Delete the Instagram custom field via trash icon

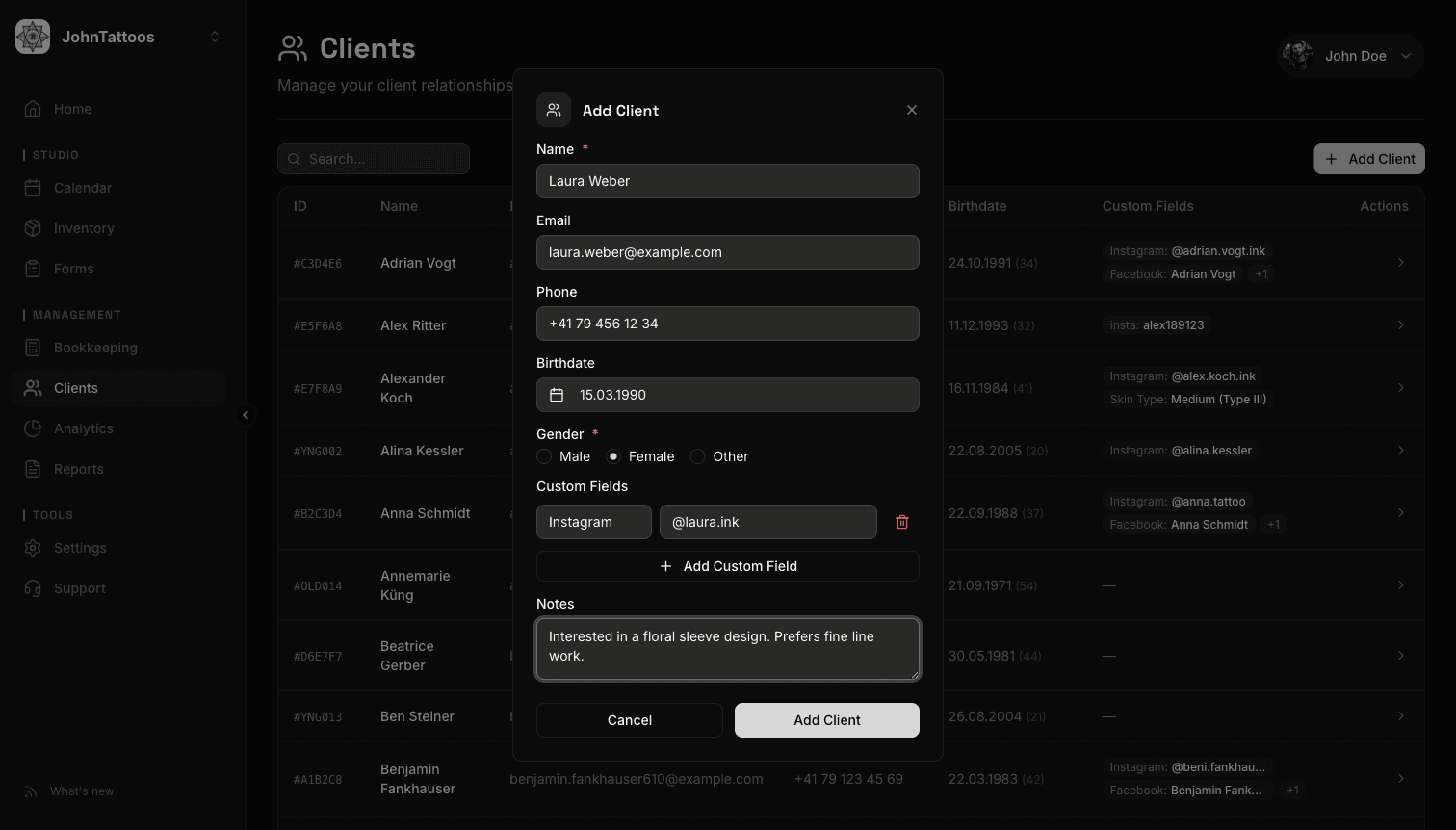(902, 521)
